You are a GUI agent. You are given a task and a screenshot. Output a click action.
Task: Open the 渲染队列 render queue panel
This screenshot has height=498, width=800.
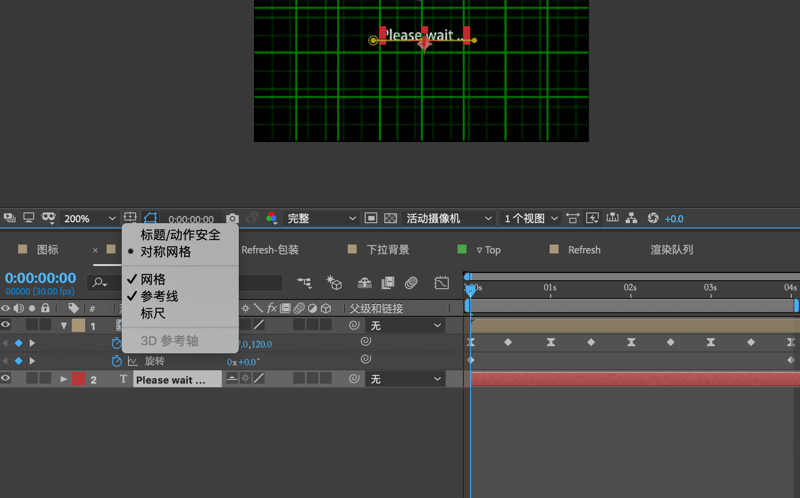671,250
